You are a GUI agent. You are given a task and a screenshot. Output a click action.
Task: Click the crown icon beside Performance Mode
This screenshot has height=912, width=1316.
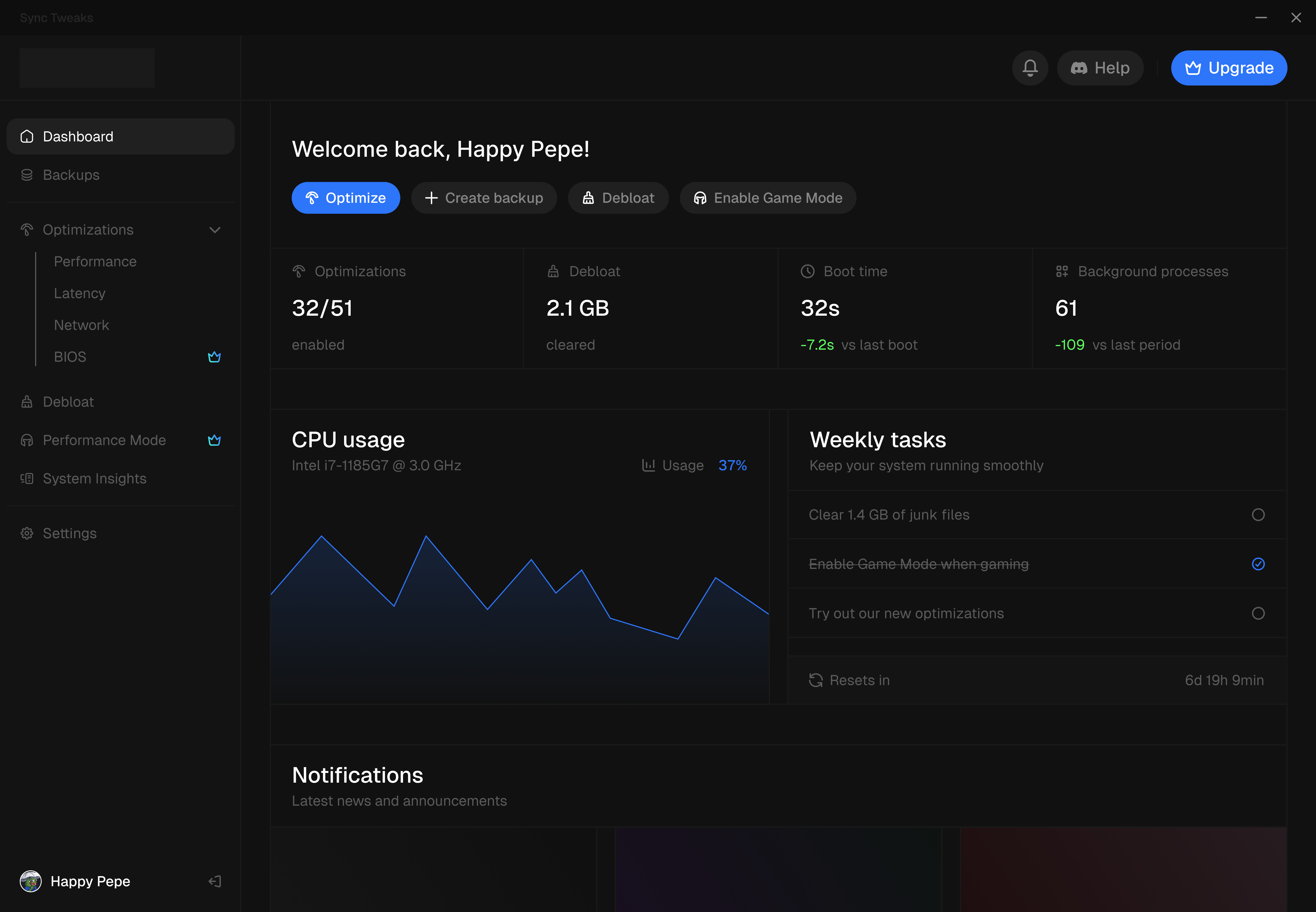214,441
